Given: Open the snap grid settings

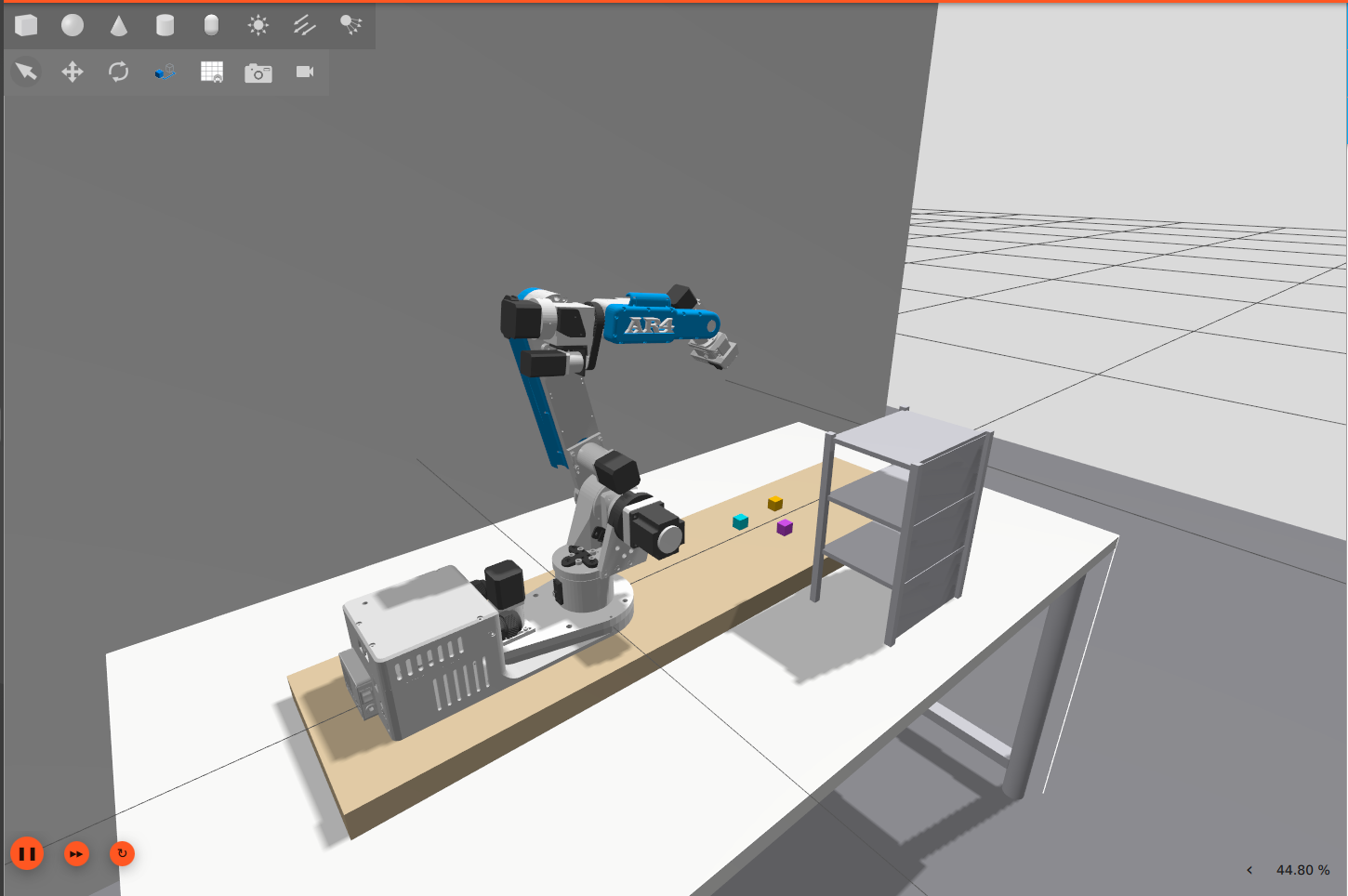Looking at the screenshot, I should pyautogui.click(x=212, y=72).
